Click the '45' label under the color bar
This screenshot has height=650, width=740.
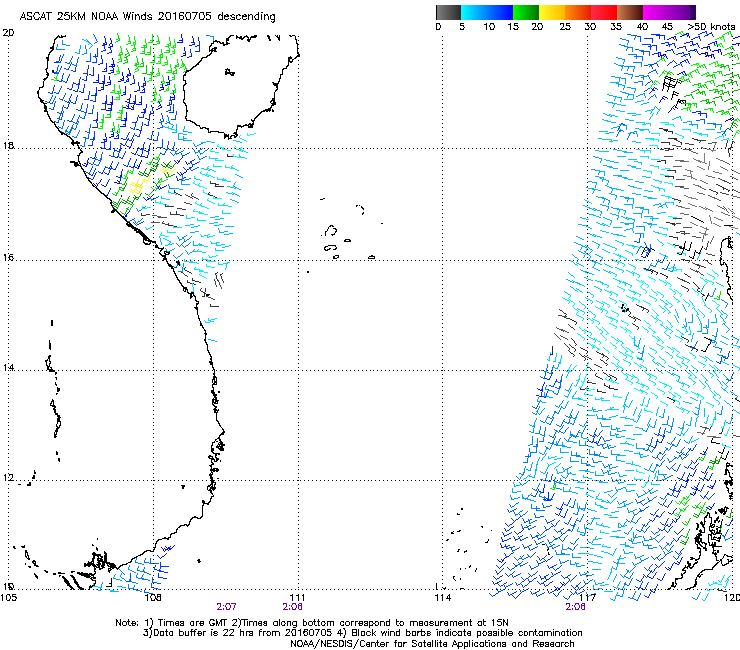pos(667,27)
